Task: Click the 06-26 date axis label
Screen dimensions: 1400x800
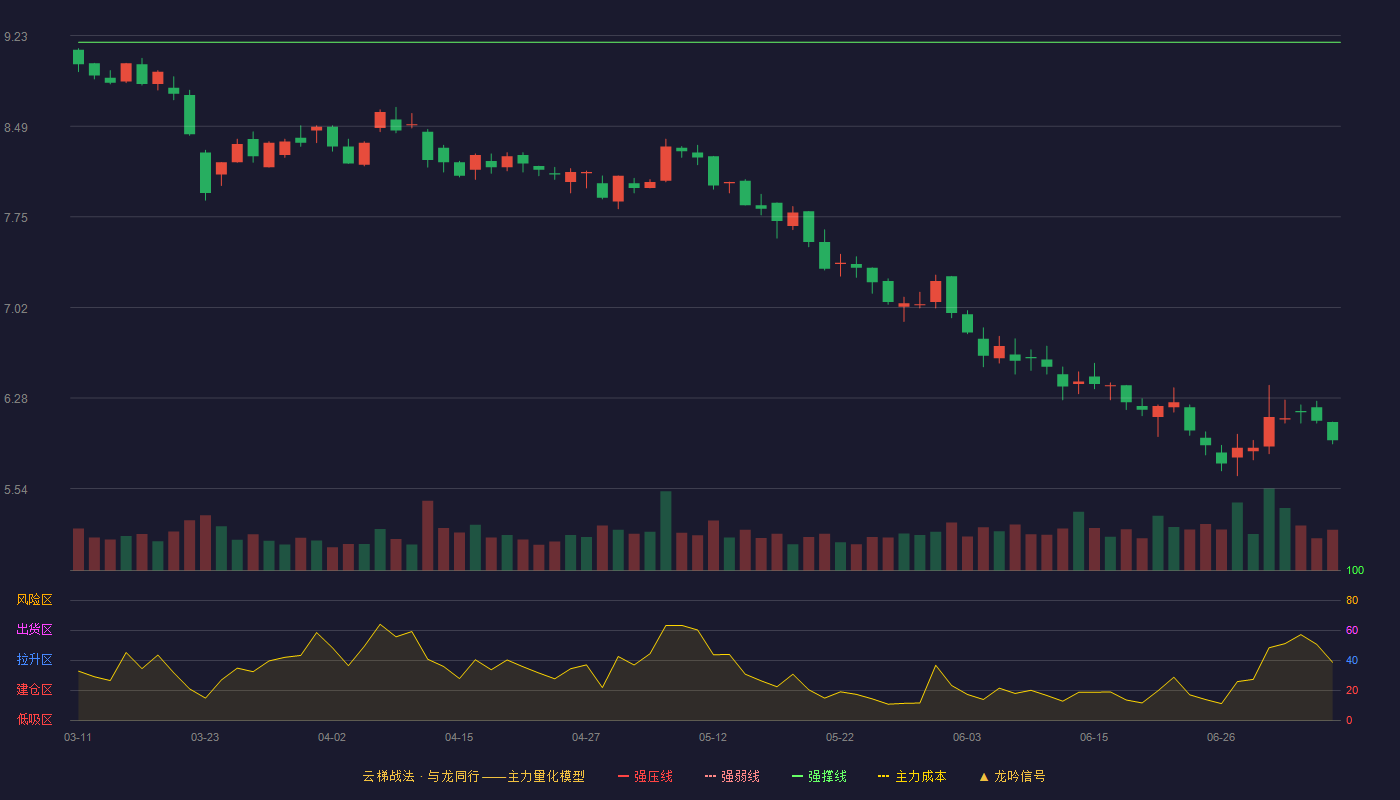Action: click(x=1221, y=737)
